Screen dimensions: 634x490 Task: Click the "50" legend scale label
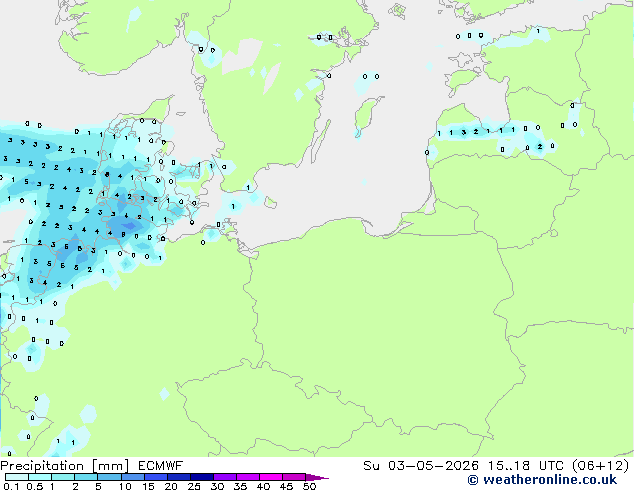coord(309,486)
